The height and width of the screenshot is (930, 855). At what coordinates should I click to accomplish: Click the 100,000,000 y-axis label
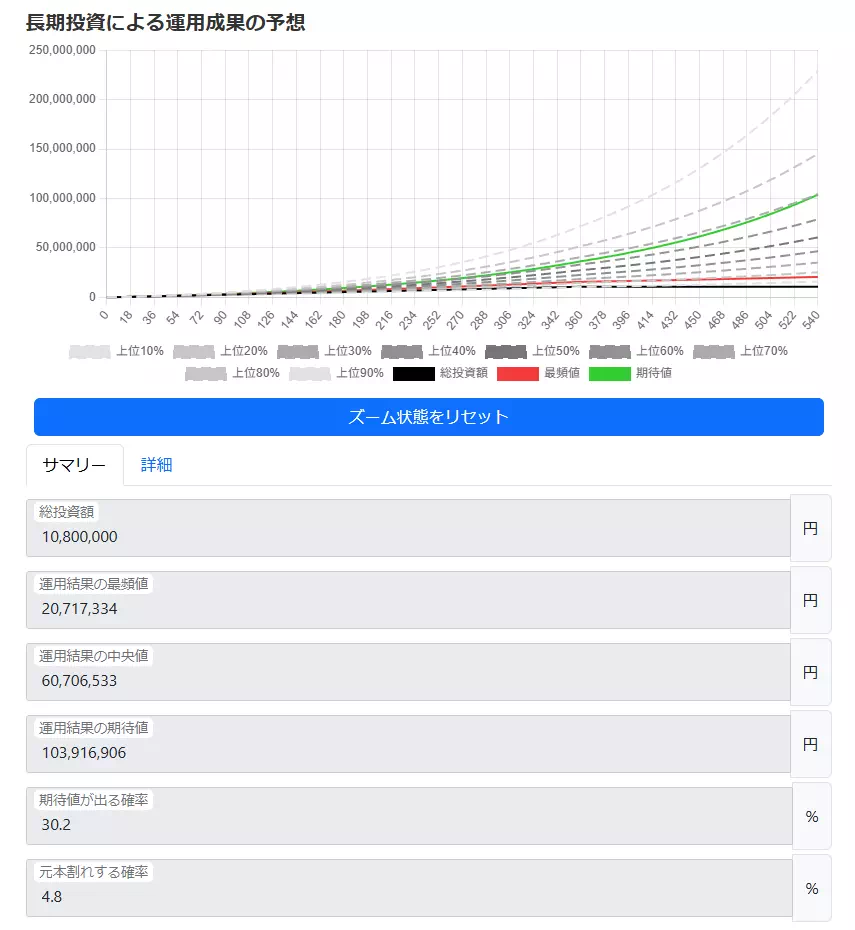point(62,198)
